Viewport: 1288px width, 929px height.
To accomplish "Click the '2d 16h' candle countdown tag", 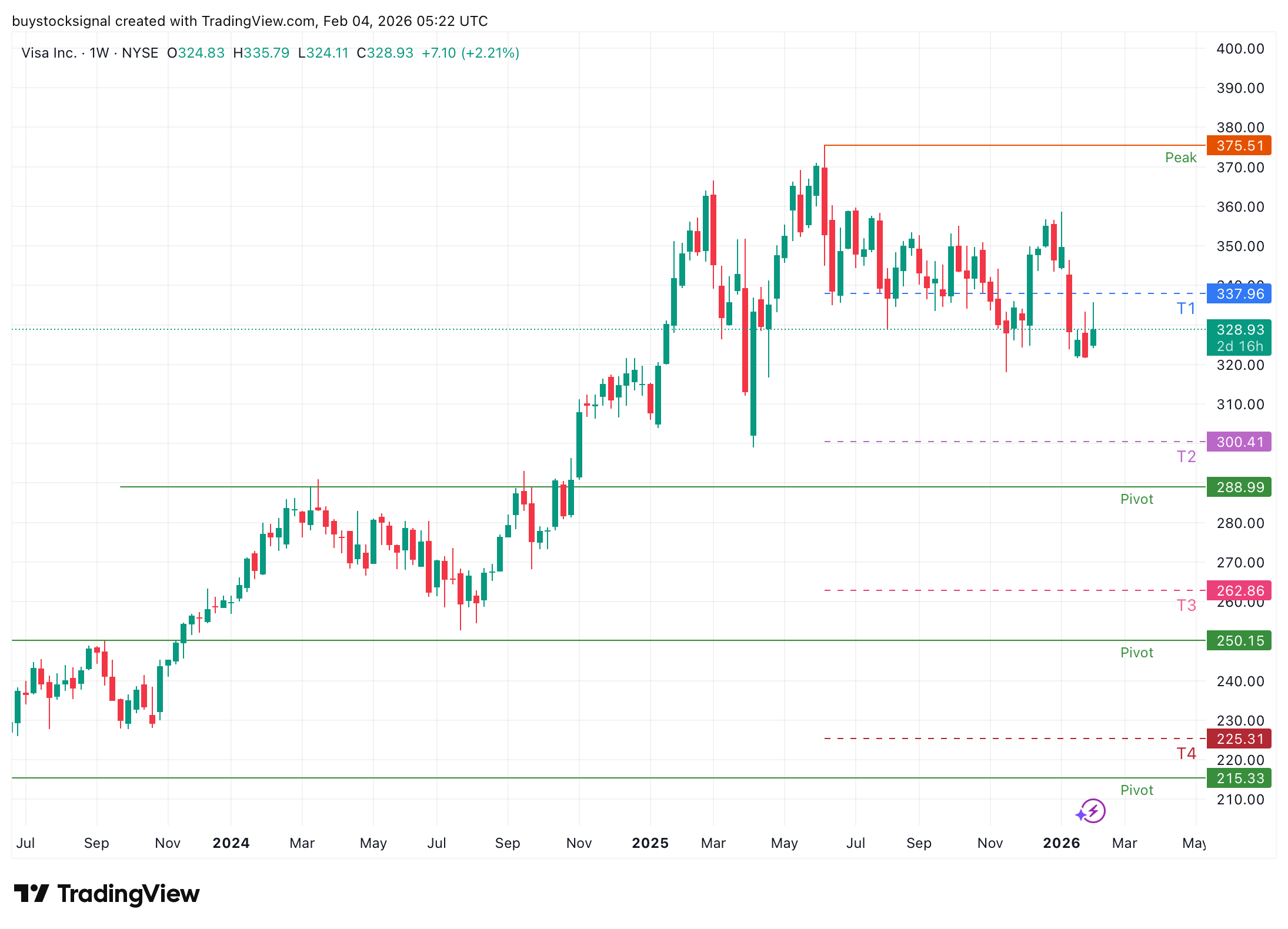I will click(x=1239, y=346).
